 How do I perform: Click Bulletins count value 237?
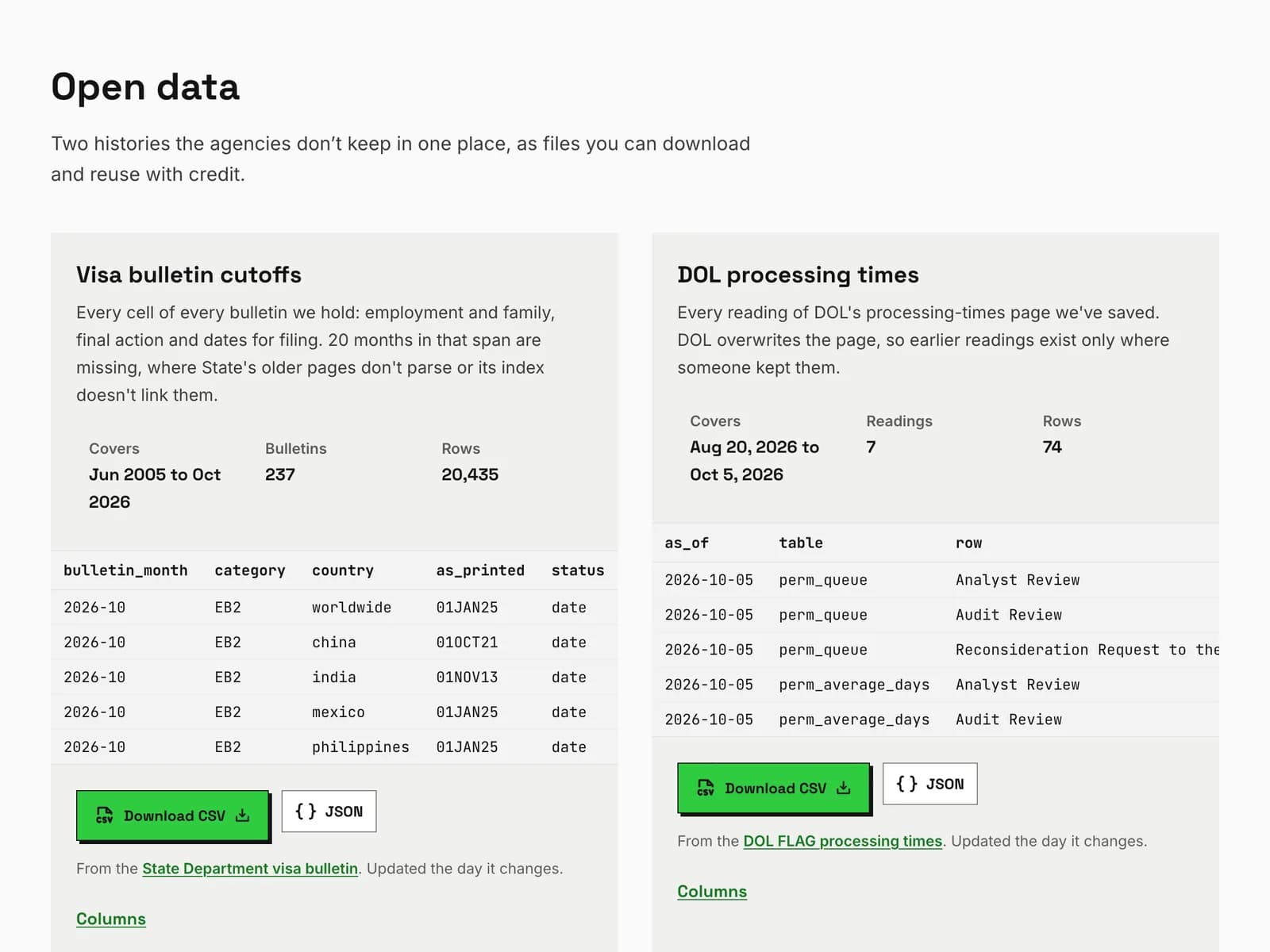[x=280, y=474]
